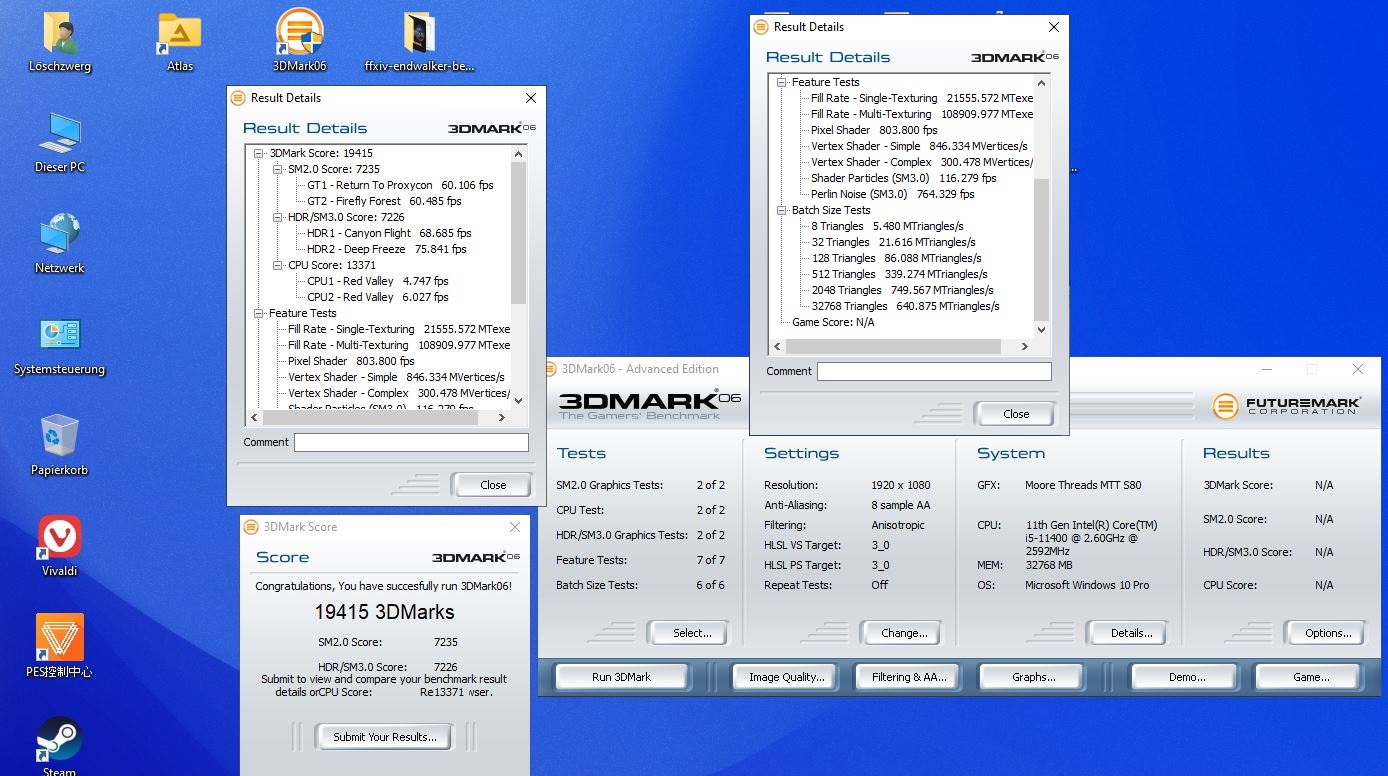
Task: Click the Run 3DMark button
Action: (x=621, y=677)
